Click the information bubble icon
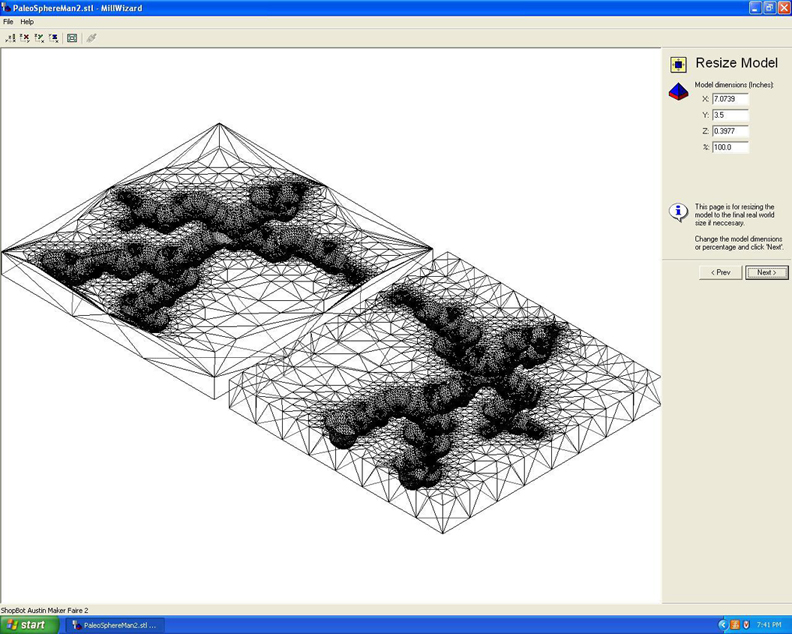 pos(678,212)
